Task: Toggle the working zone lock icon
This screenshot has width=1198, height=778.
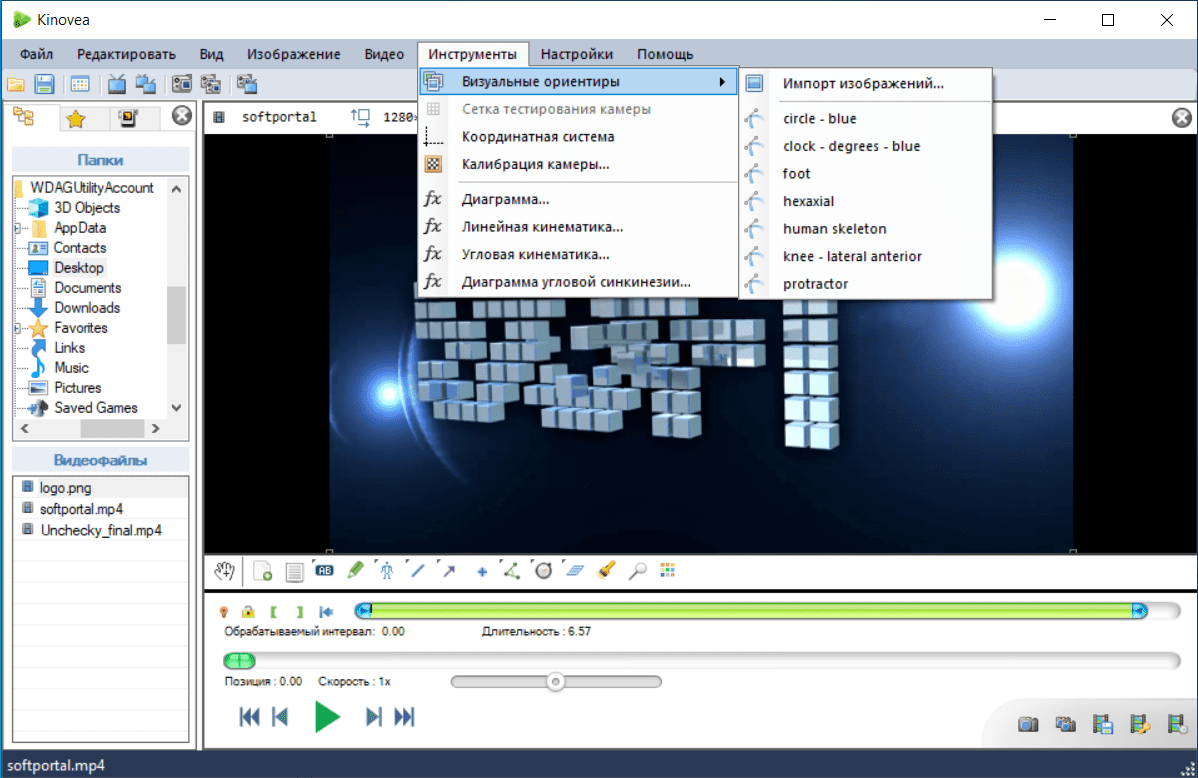Action: pyautogui.click(x=248, y=611)
